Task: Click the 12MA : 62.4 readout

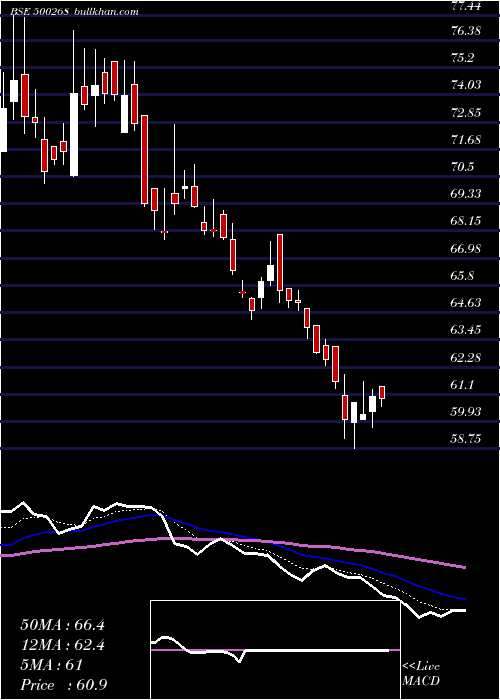Action: (63, 645)
